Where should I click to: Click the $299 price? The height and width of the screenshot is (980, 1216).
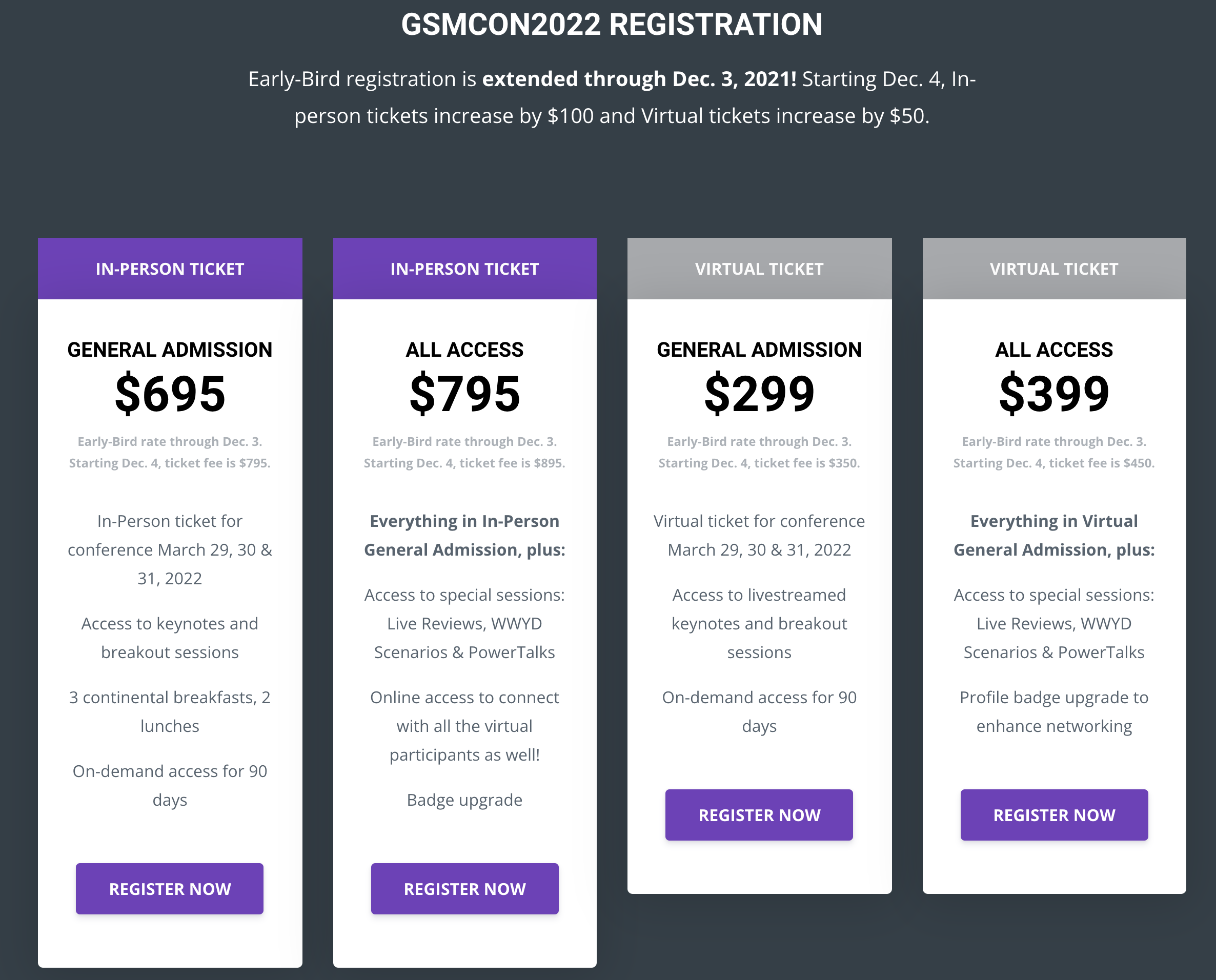coord(759,394)
